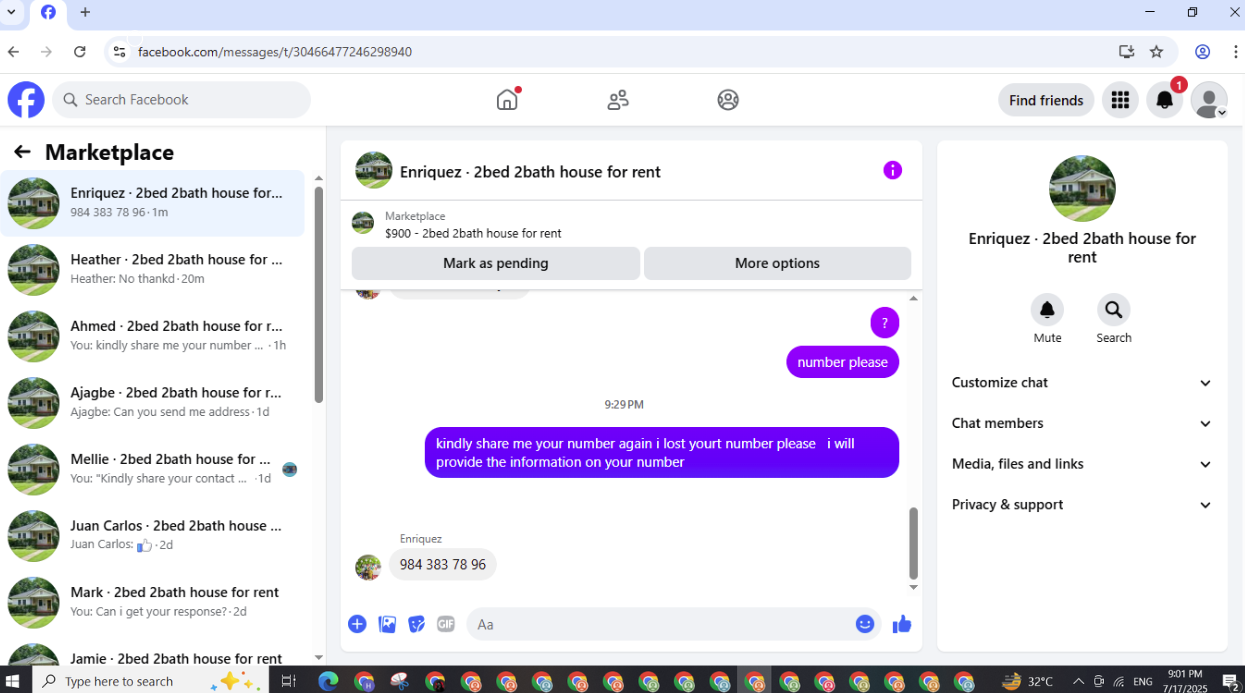Open the Enriquez chat header title
The image size is (1245, 693).
coord(530,172)
